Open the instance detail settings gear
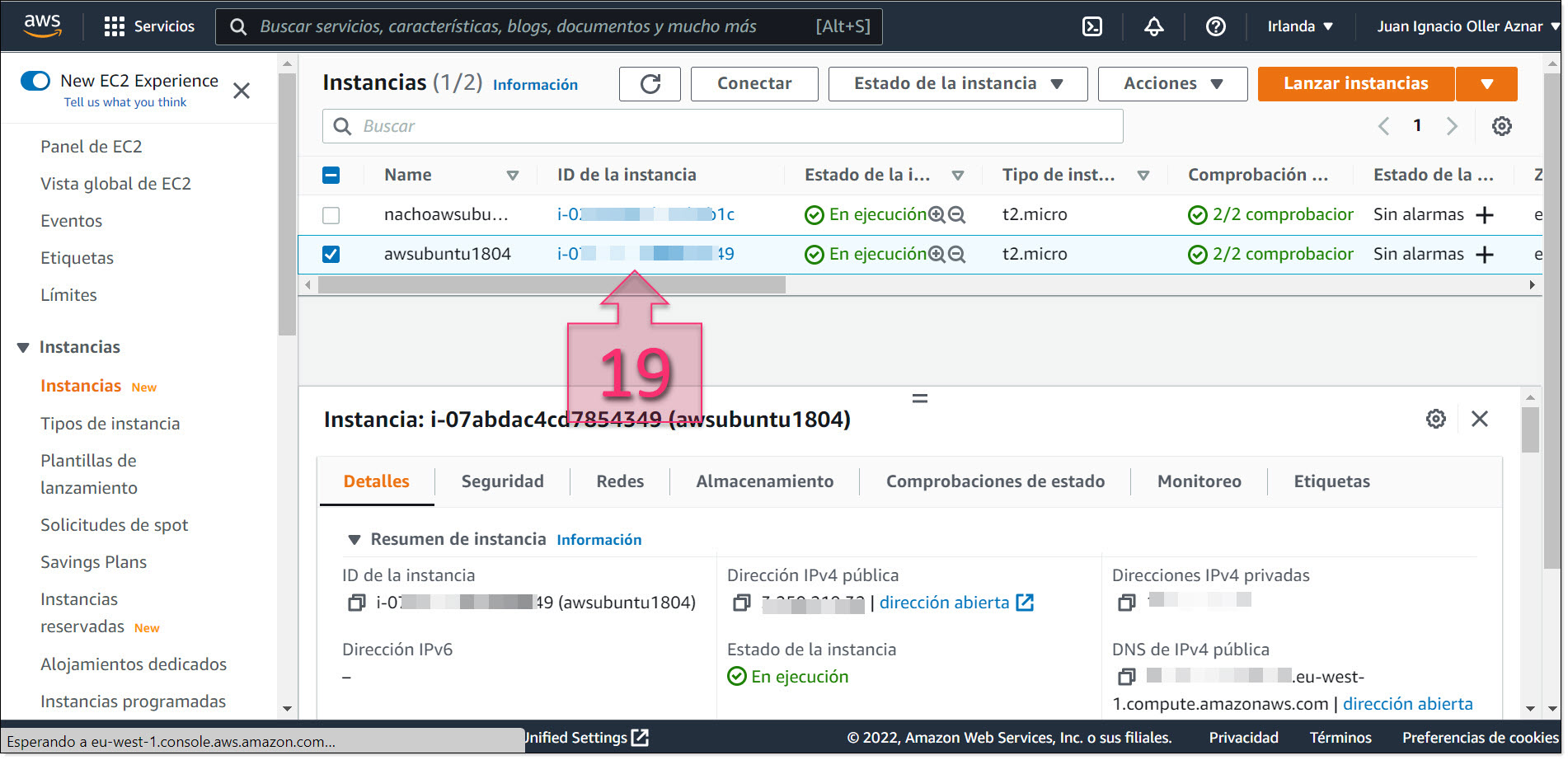The width and height of the screenshot is (1568, 760). (x=1435, y=419)
